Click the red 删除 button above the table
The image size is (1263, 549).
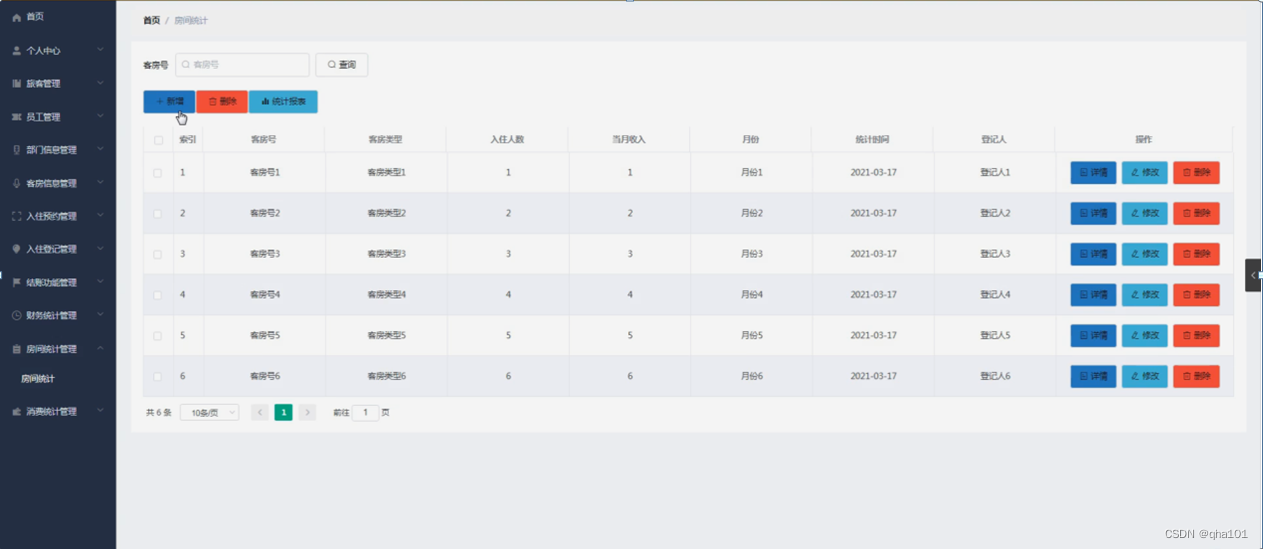[222, 101]
